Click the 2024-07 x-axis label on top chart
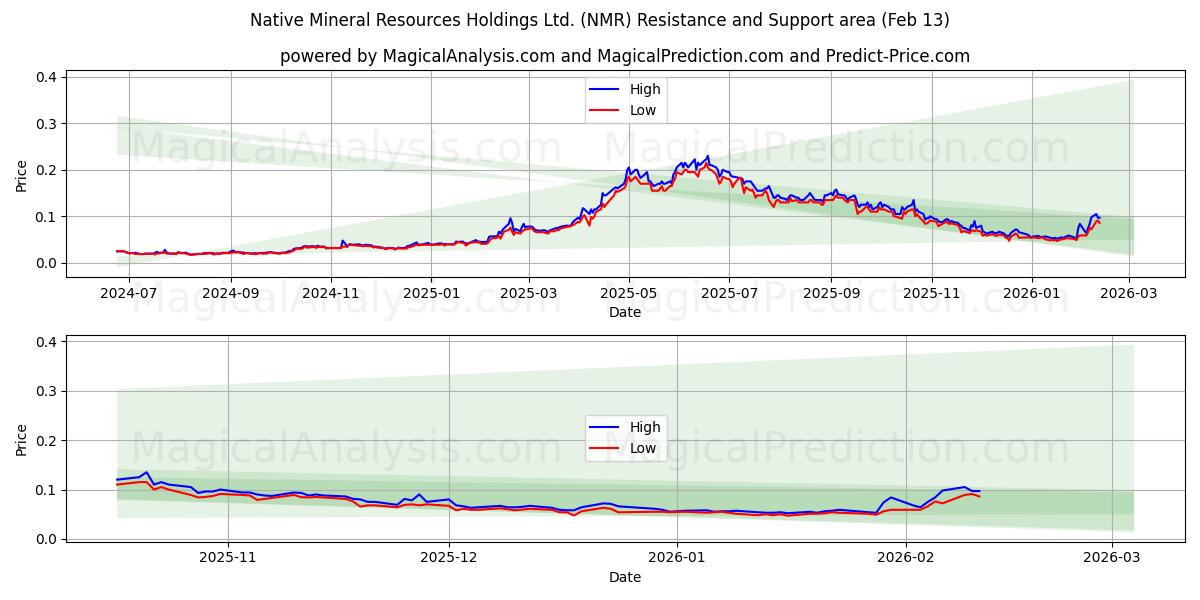 point(130,294)
